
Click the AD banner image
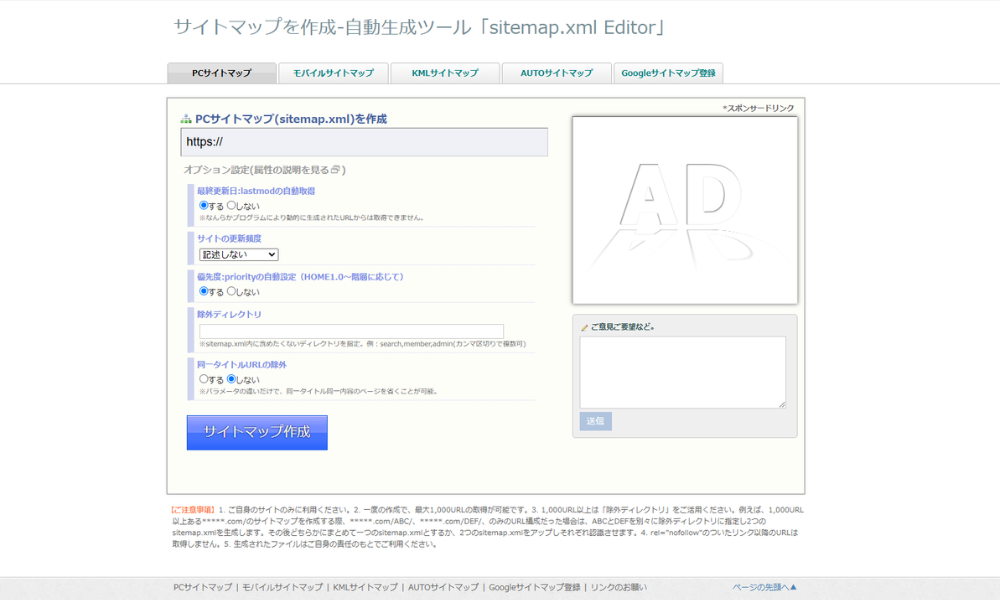click(684, 210)
